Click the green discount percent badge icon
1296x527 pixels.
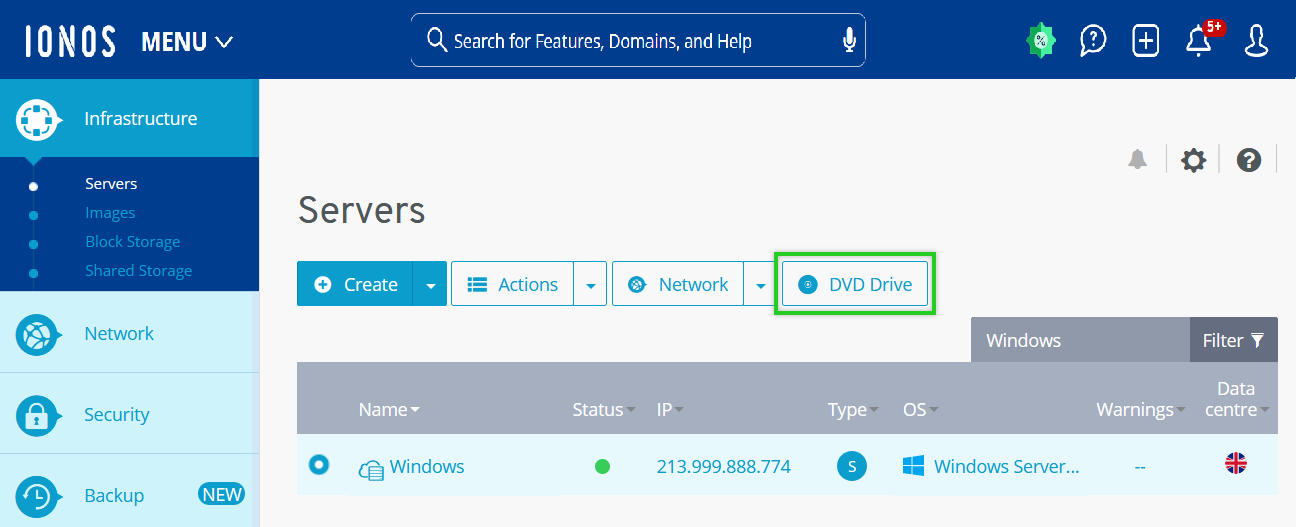pos(1041,41)
